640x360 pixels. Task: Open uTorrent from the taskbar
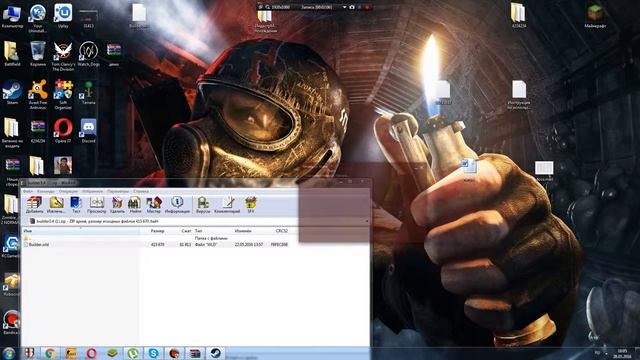click(x=133, y=353)
